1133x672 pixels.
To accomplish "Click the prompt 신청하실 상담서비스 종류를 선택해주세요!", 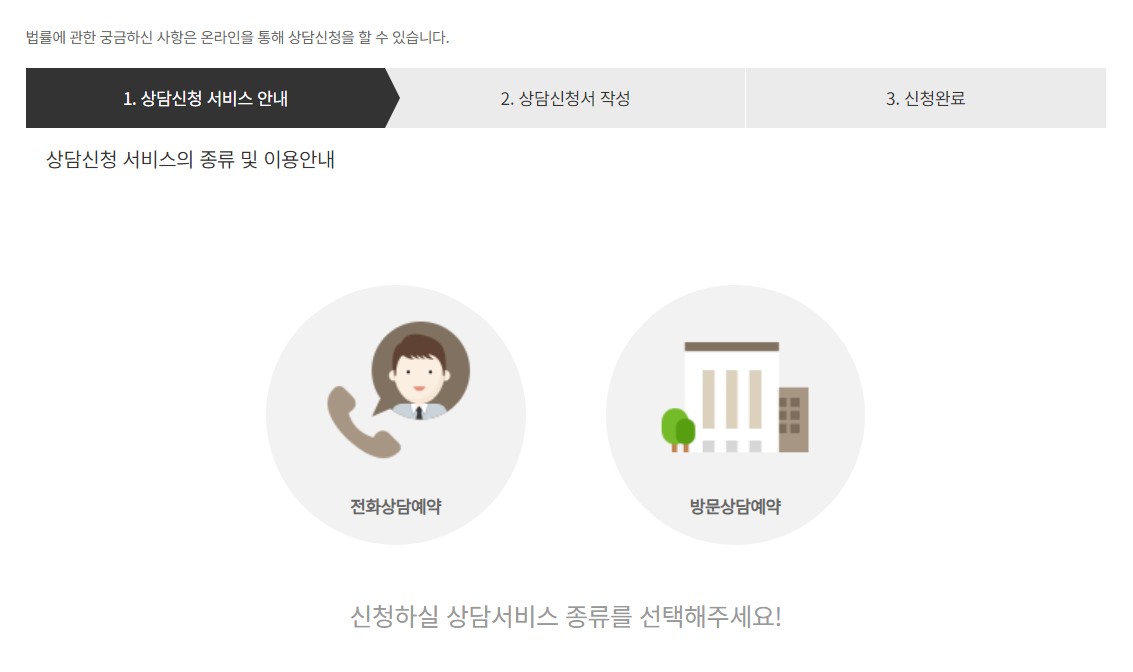I will 566,616.
